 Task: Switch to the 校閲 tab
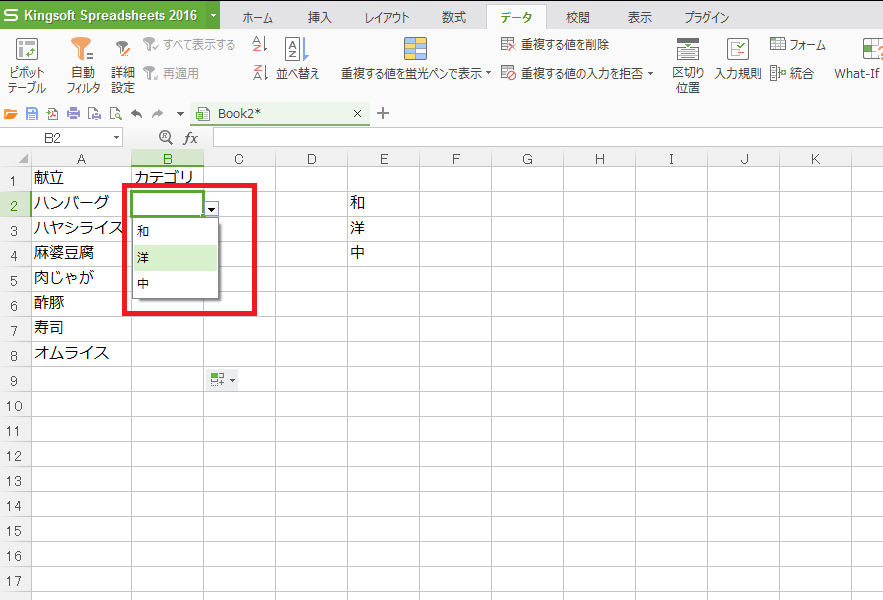click(577, 17)
